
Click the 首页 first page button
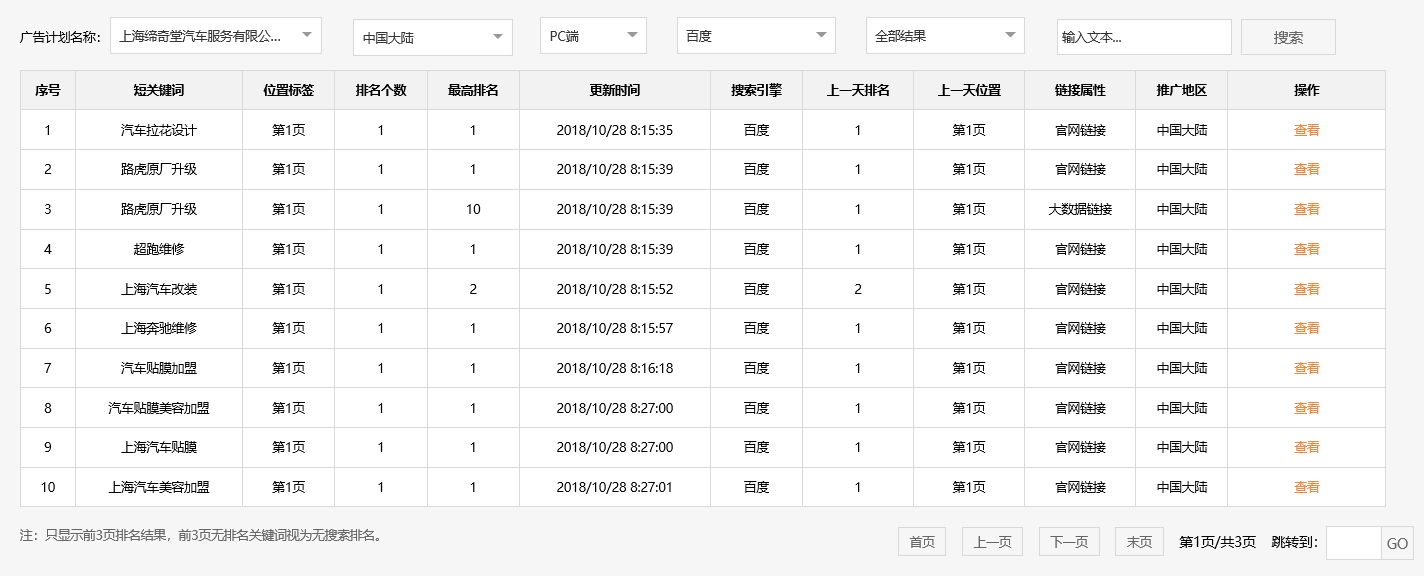[920, 541]
